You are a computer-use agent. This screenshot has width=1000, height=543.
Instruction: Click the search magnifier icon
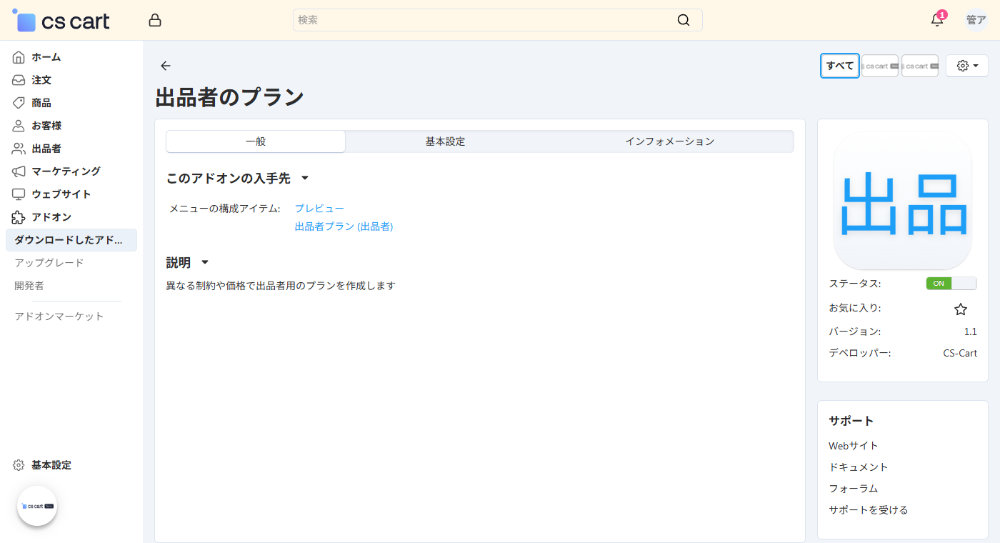[683, 20]
